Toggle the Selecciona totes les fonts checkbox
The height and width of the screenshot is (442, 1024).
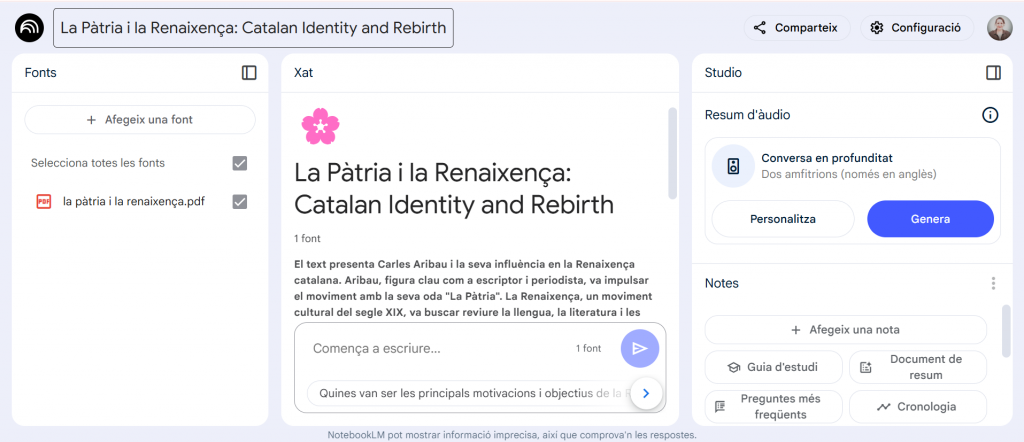(x=239, y=163)
